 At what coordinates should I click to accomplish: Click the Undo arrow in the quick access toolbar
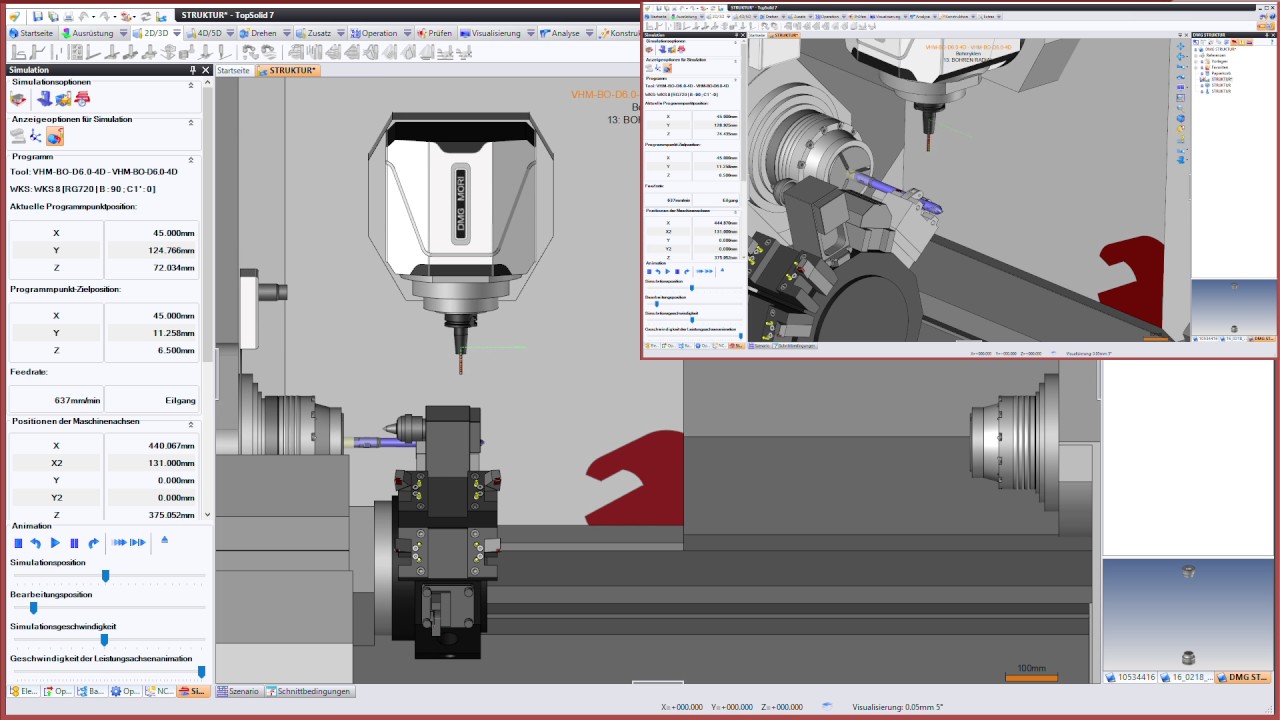pos(82,16)
